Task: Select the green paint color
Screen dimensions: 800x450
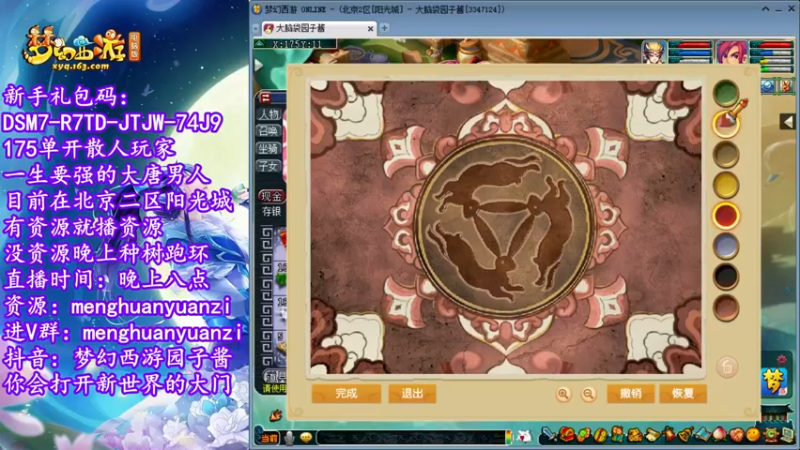Action: coord(726,92)
